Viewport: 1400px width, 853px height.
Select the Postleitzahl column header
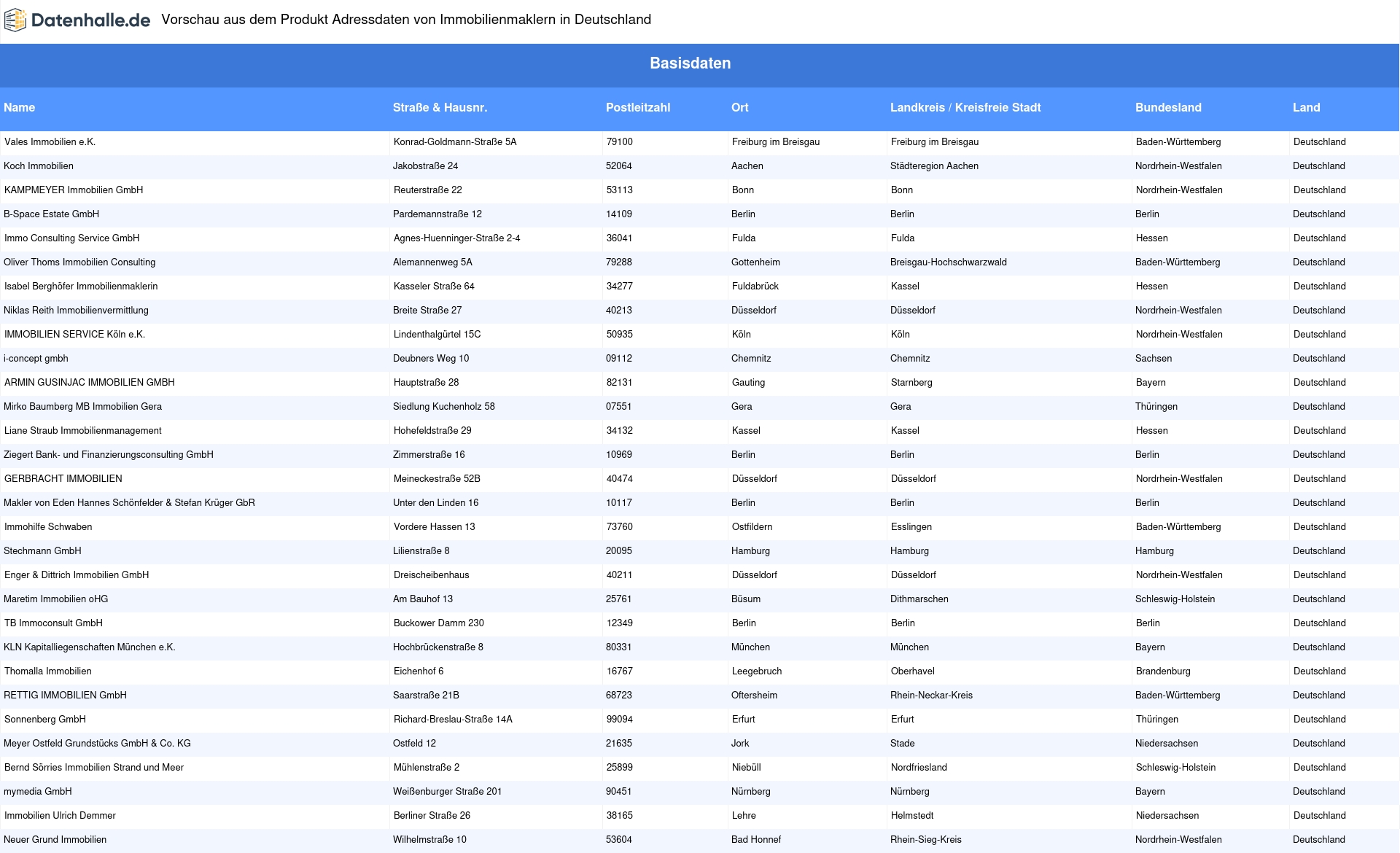638,107
